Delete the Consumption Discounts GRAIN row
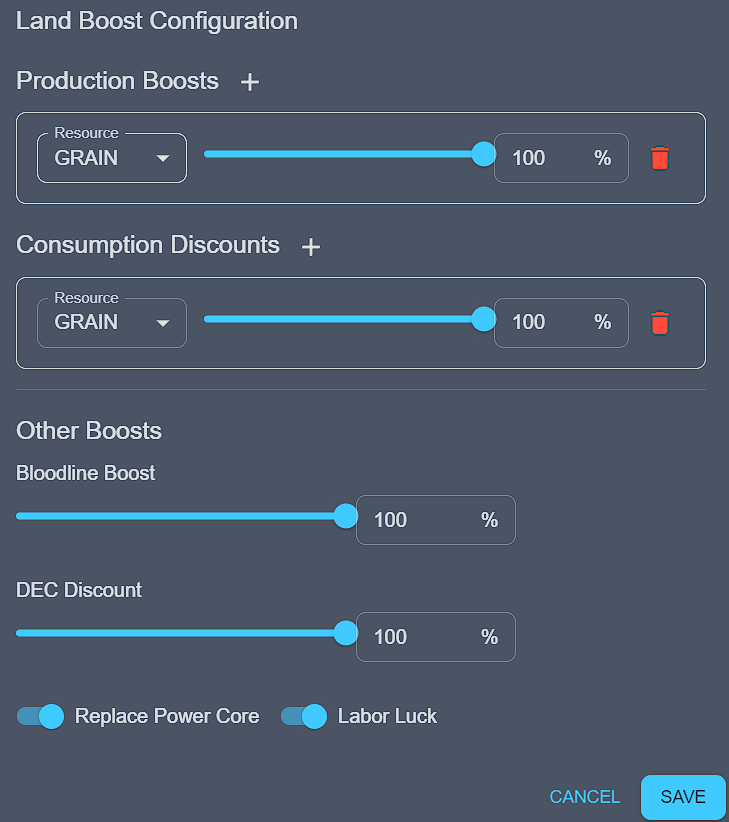The width and height of the screenshot is (729, 822). pyautogui.click(x=660, y=323)
